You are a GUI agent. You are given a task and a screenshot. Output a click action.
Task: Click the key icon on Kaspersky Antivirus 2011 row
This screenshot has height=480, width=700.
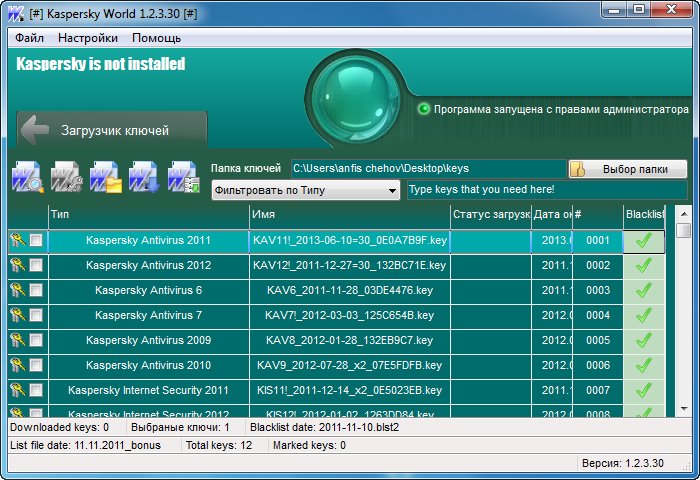pos(18,240)
